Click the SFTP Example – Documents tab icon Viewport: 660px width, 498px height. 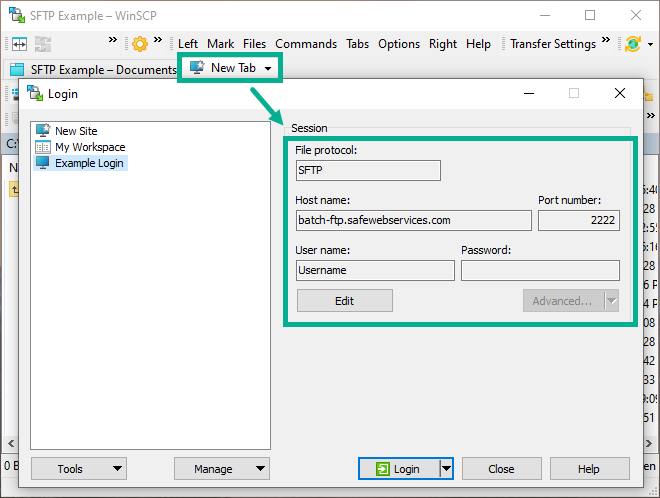pyautogui.click(x=17, y=69)
